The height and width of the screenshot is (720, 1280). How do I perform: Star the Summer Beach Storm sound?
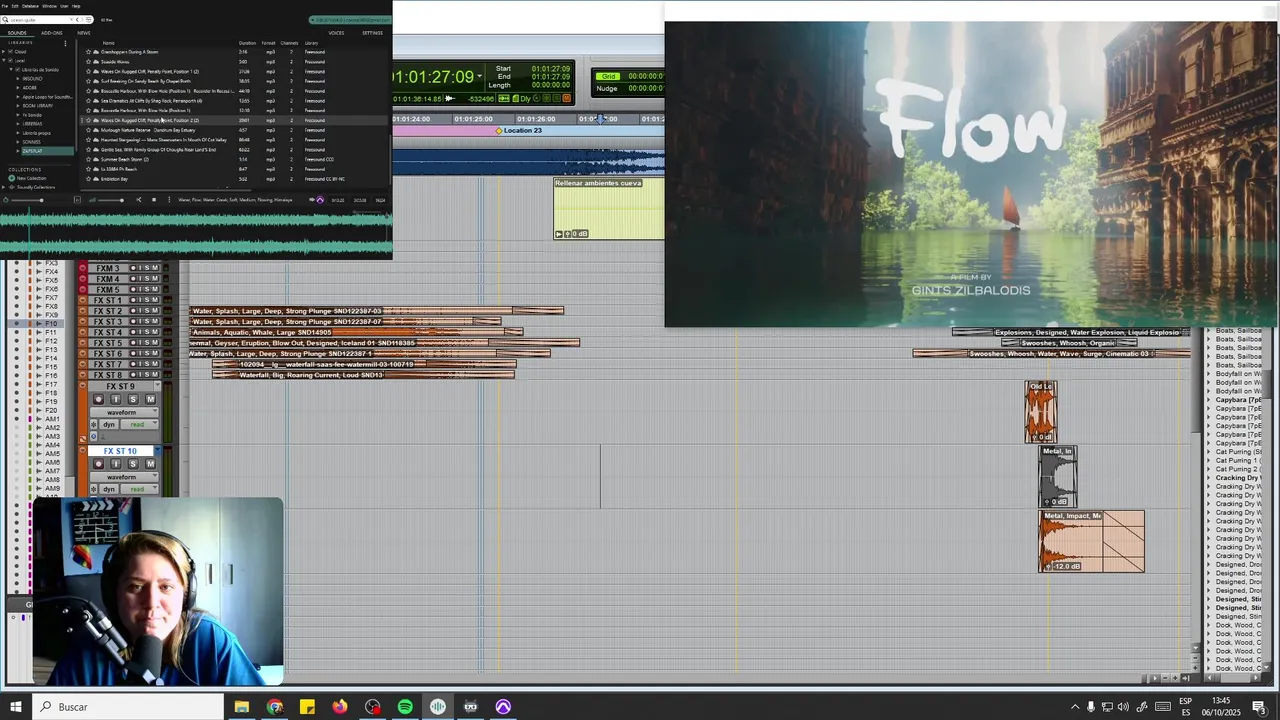point(88,159)
